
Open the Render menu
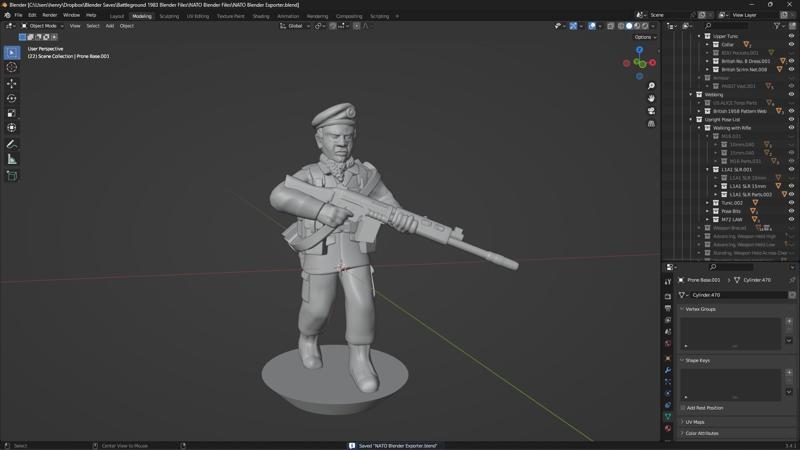(49, 15)
